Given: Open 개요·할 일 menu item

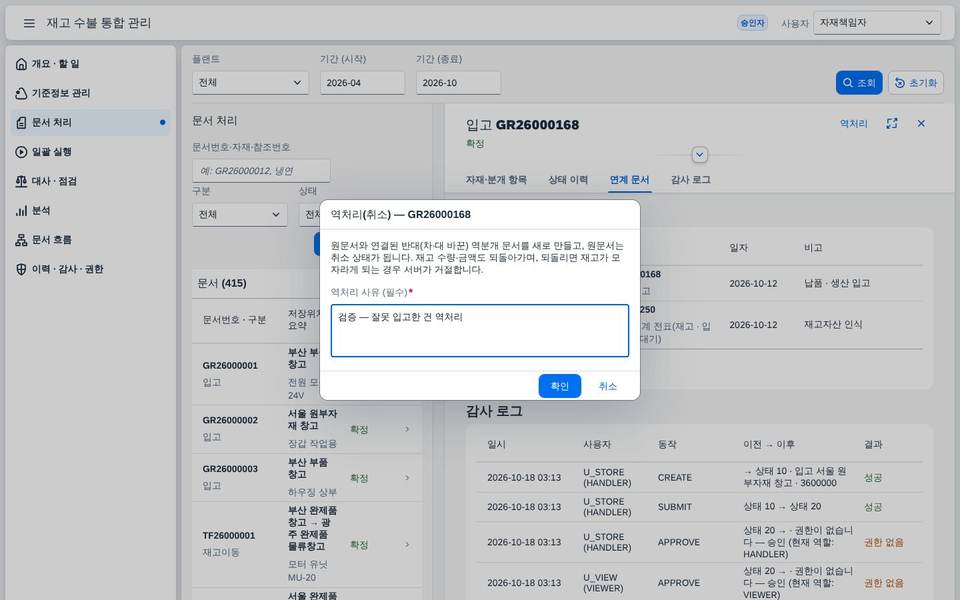Looking at the screenshot, I should tap(91, 64).
